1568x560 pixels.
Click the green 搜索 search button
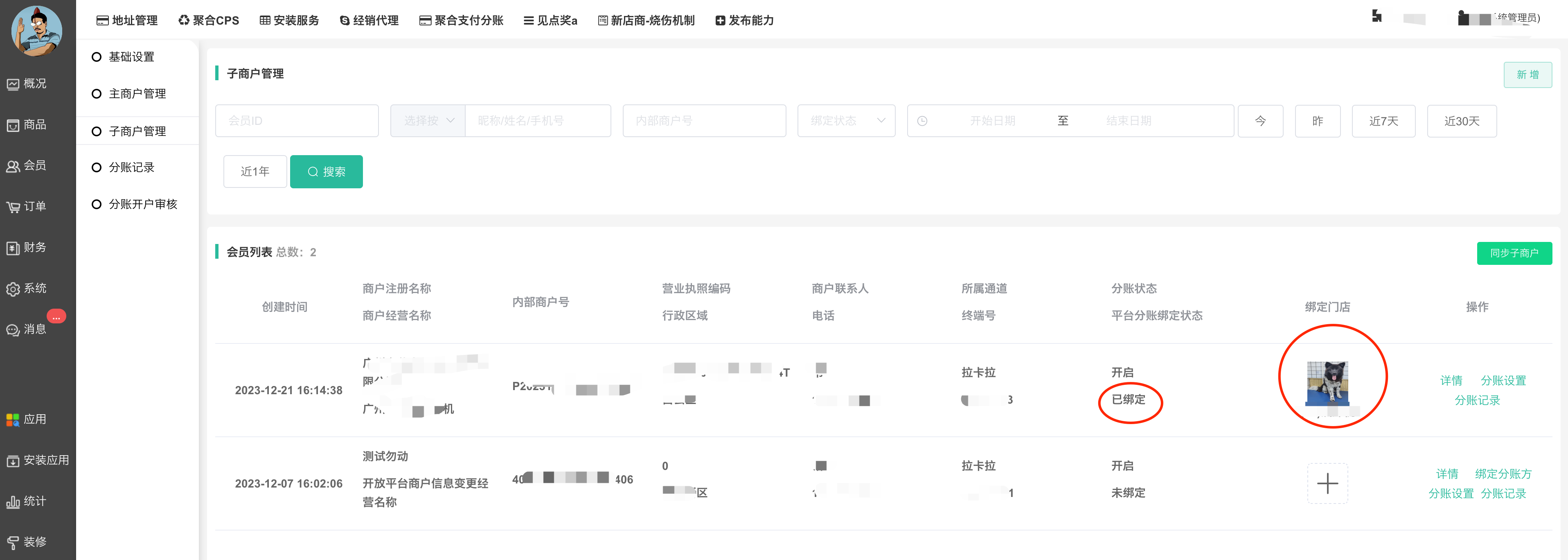[x=326, y=172]
